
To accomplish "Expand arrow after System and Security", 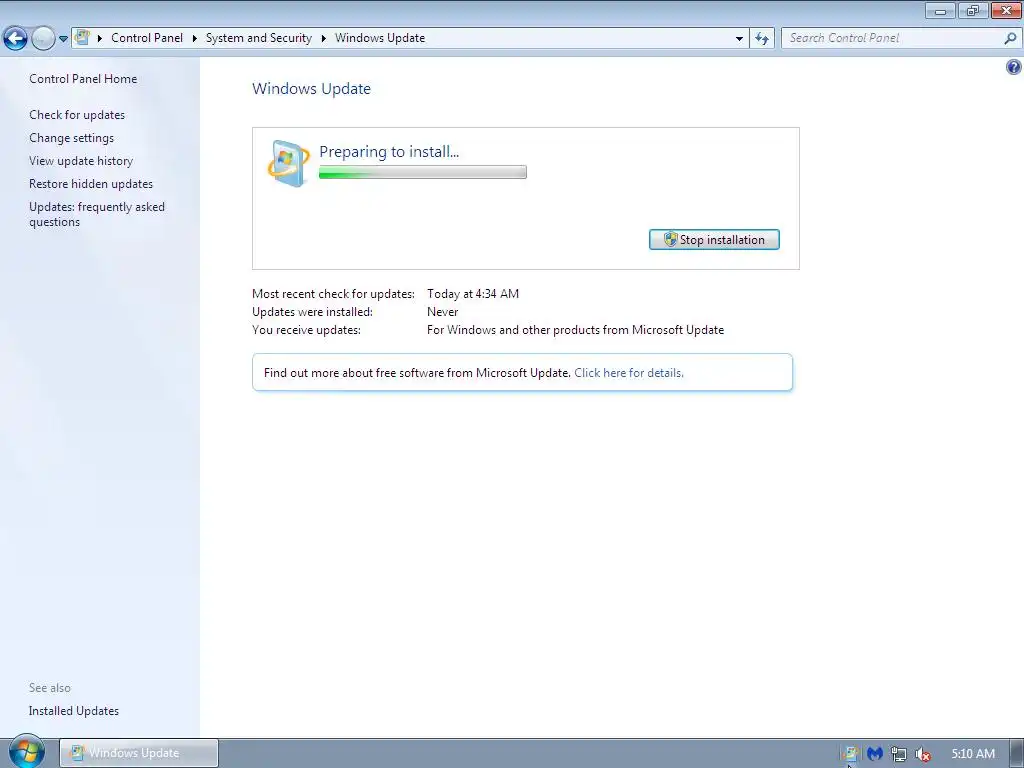I will pyautogui.click(x=323, y=38).
